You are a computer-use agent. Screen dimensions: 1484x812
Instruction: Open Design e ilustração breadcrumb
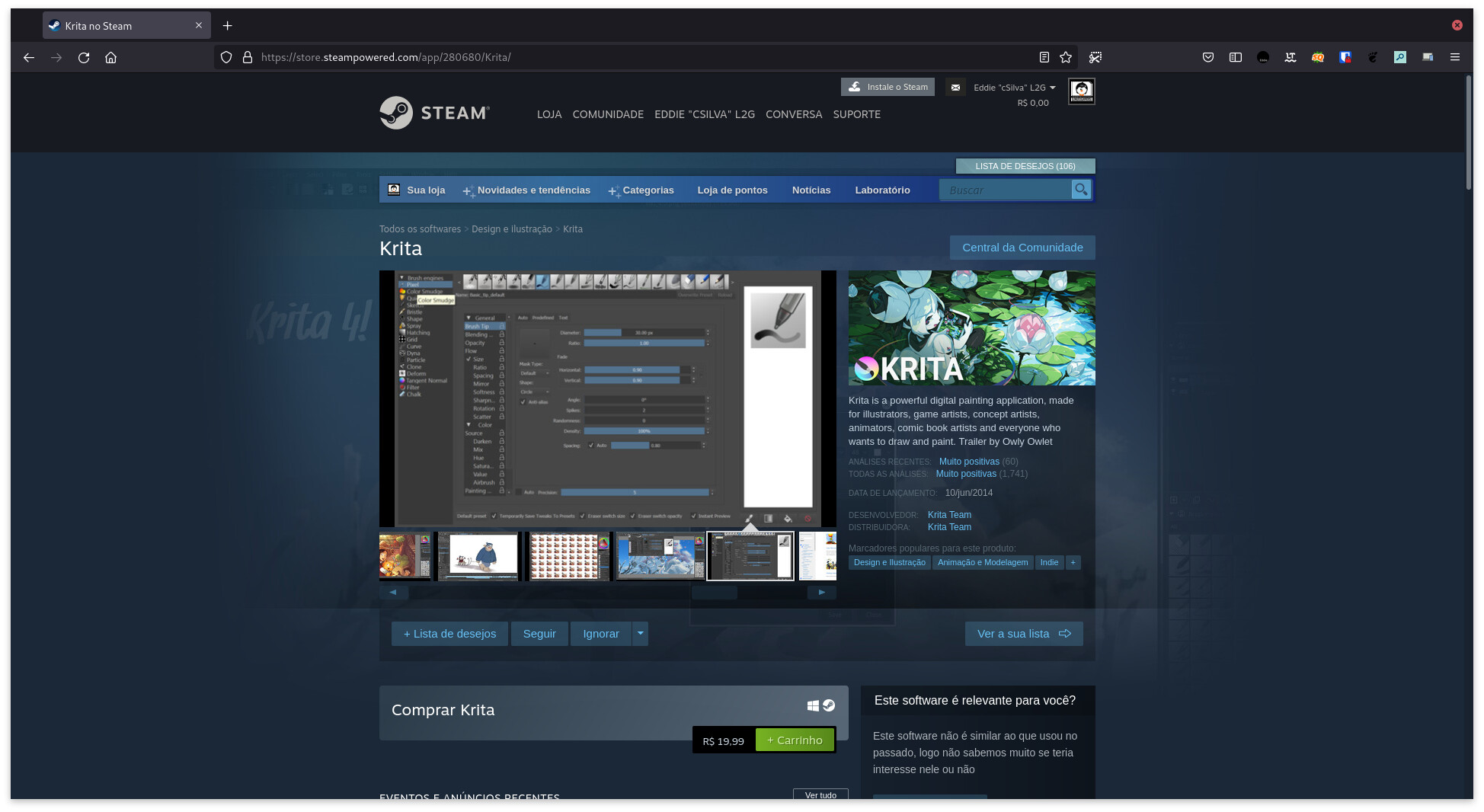(512, 229)
